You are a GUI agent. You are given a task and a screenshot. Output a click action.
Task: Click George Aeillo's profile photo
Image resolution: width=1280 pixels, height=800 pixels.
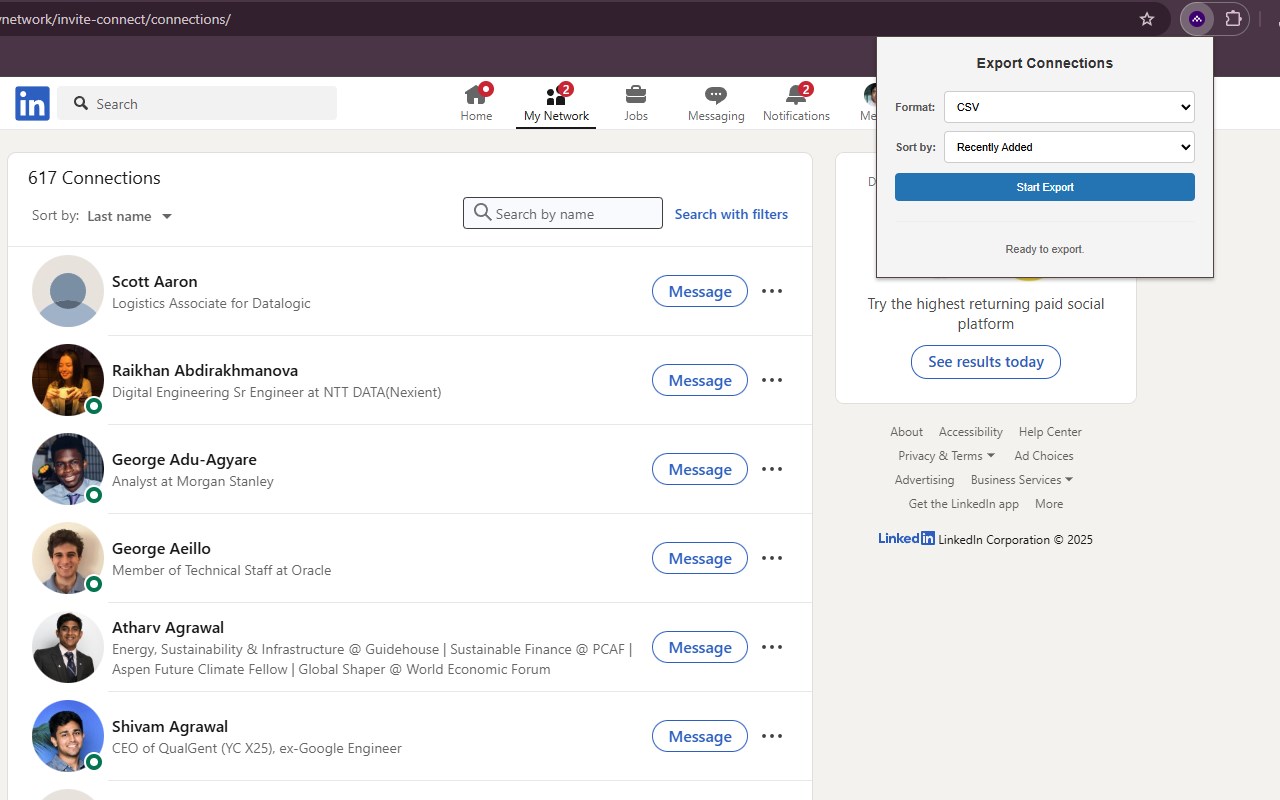[68, 558]
